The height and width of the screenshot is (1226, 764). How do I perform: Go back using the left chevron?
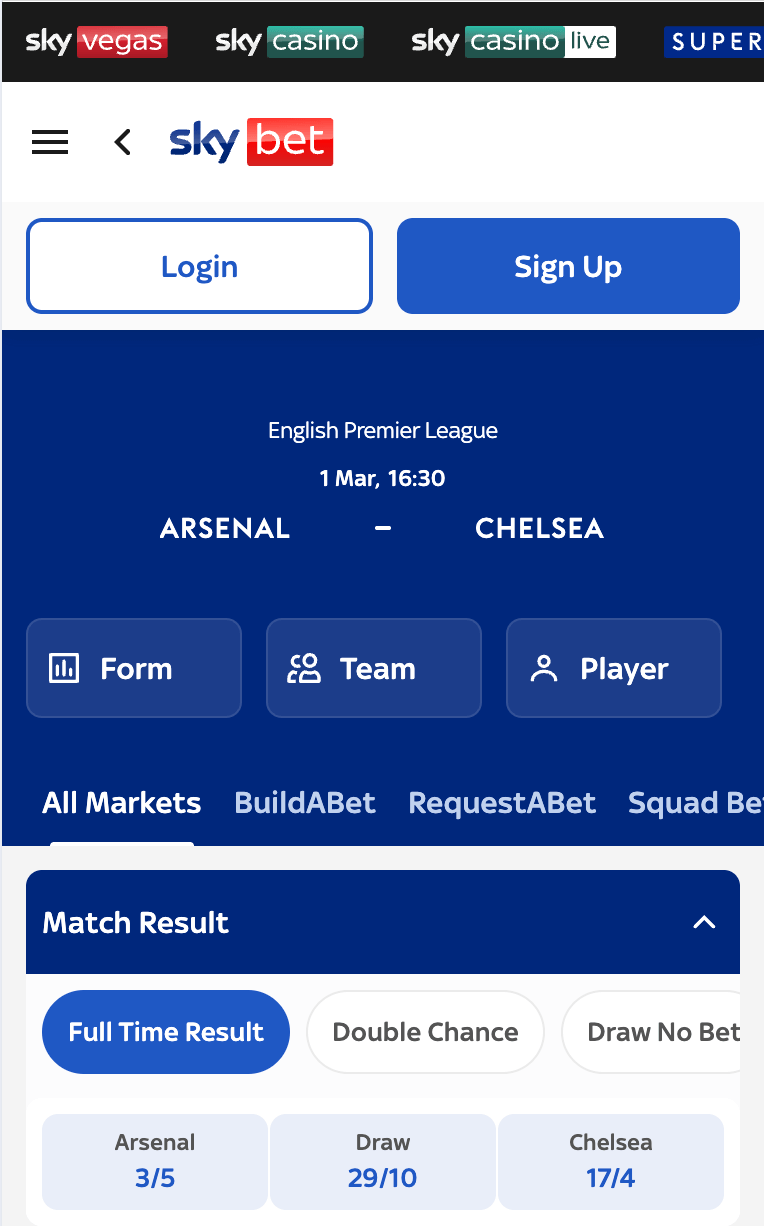[x=122, y=142]
